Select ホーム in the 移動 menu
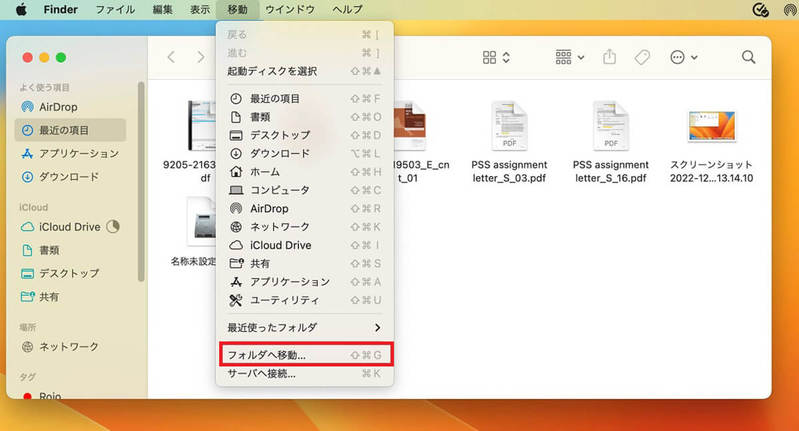This screenshot has width=799, height=431. pos(304,172)
